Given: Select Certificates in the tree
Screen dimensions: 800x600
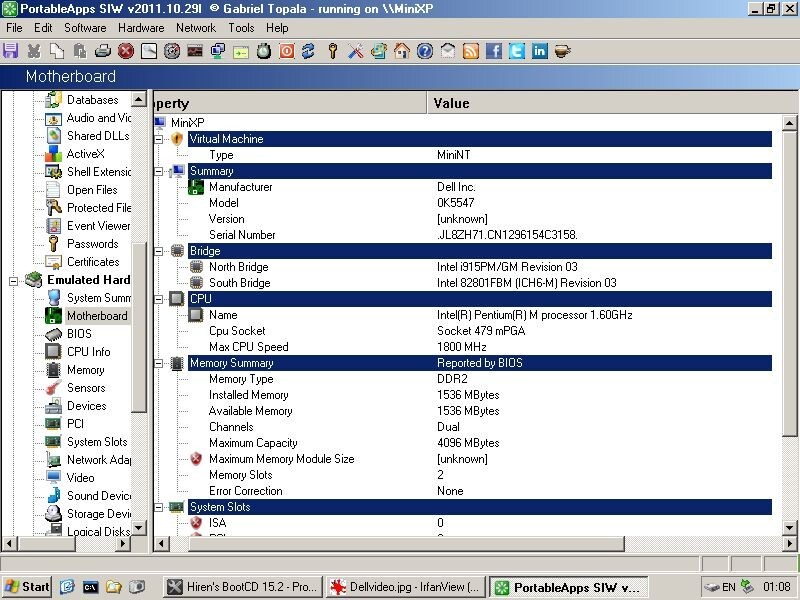Looking at the screenshot, I should click(x=93, y=262).
